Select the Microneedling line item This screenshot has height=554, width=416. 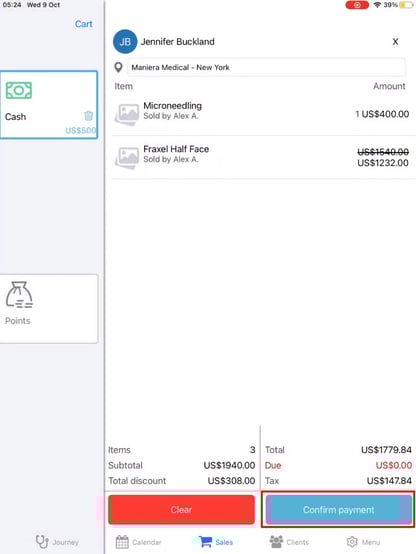click(x=262, y=114)
